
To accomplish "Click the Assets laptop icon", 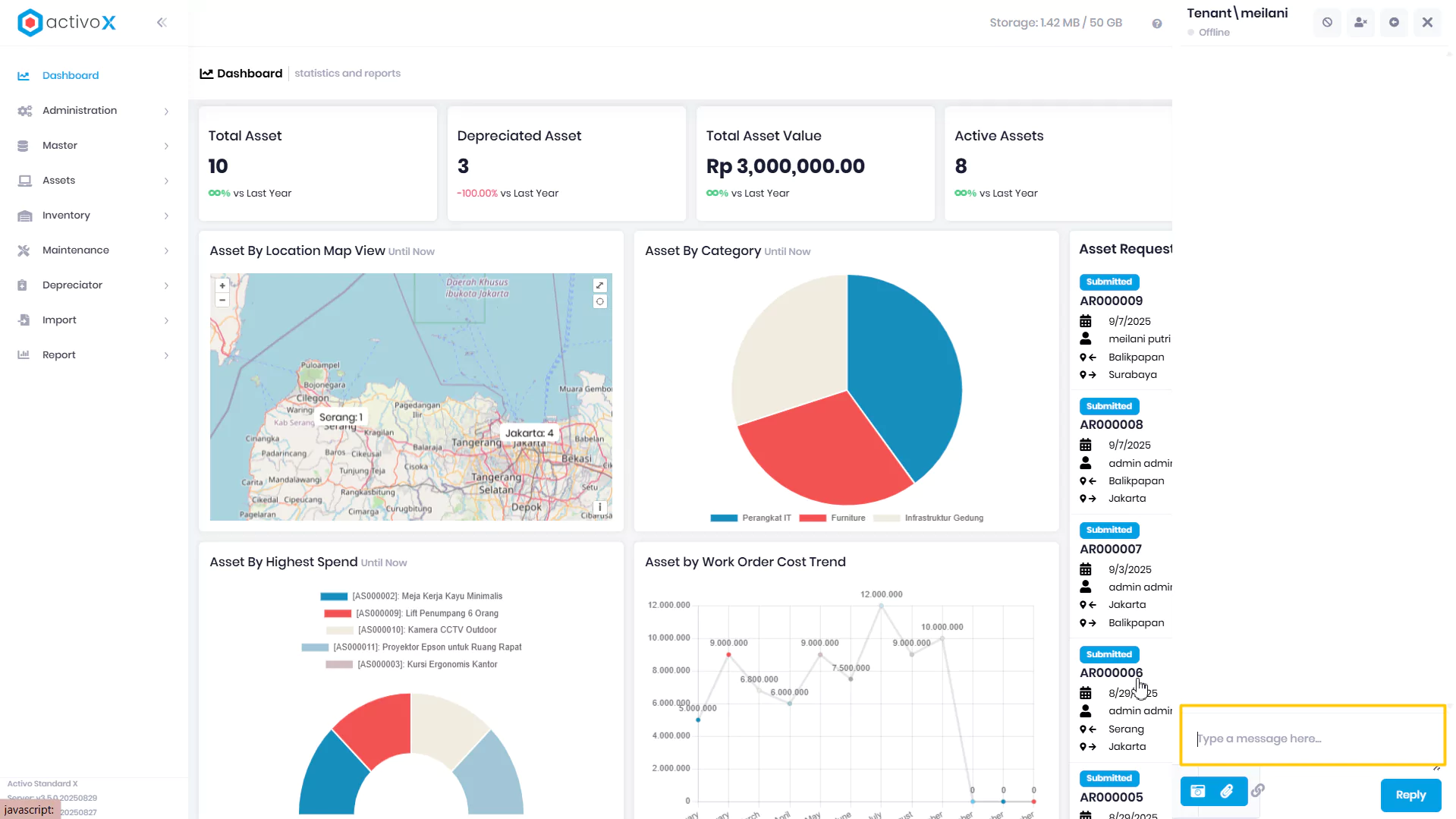I will coord(24,181).
